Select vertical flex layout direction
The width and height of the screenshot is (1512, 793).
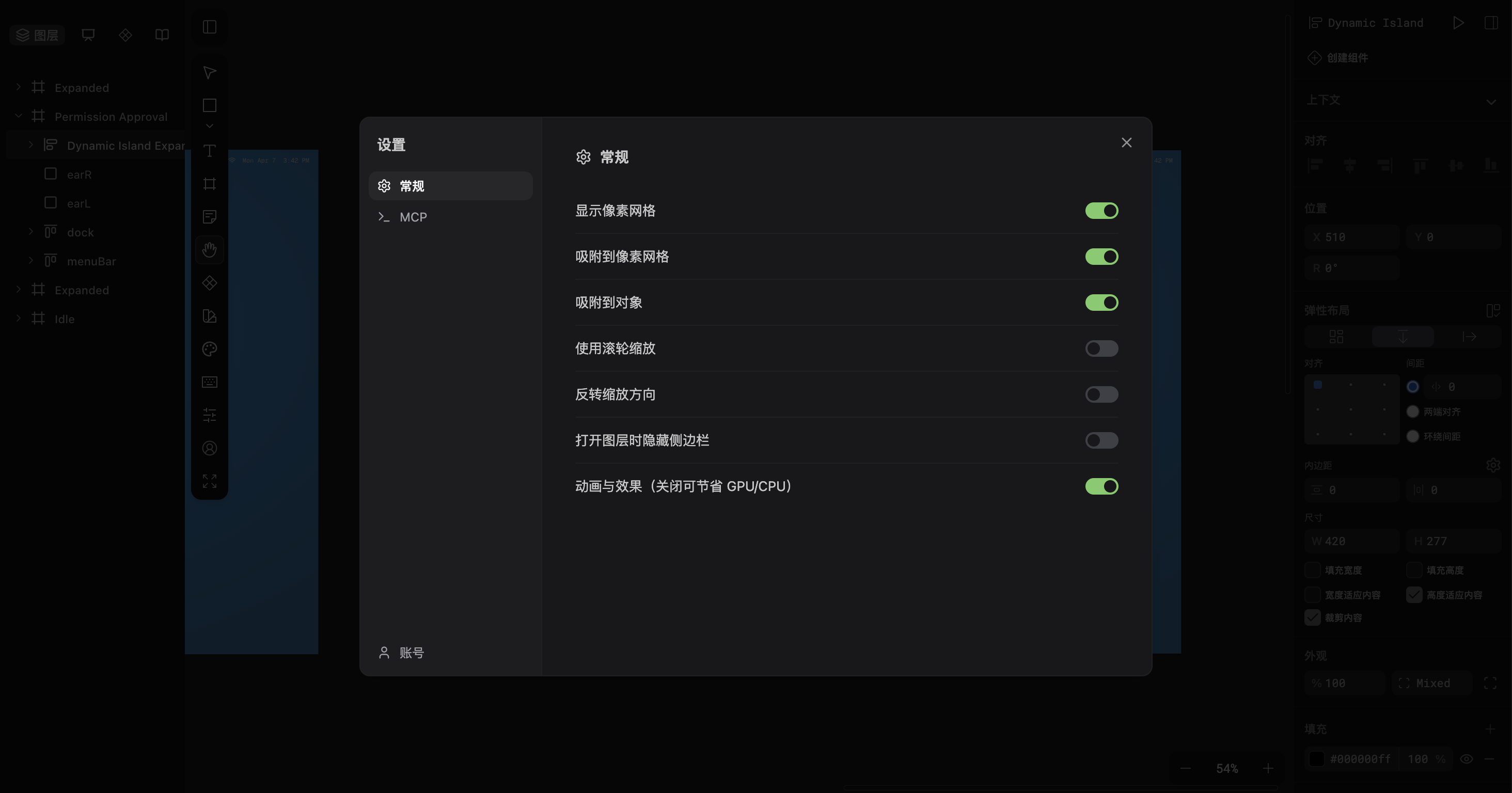coord(1403,337)
